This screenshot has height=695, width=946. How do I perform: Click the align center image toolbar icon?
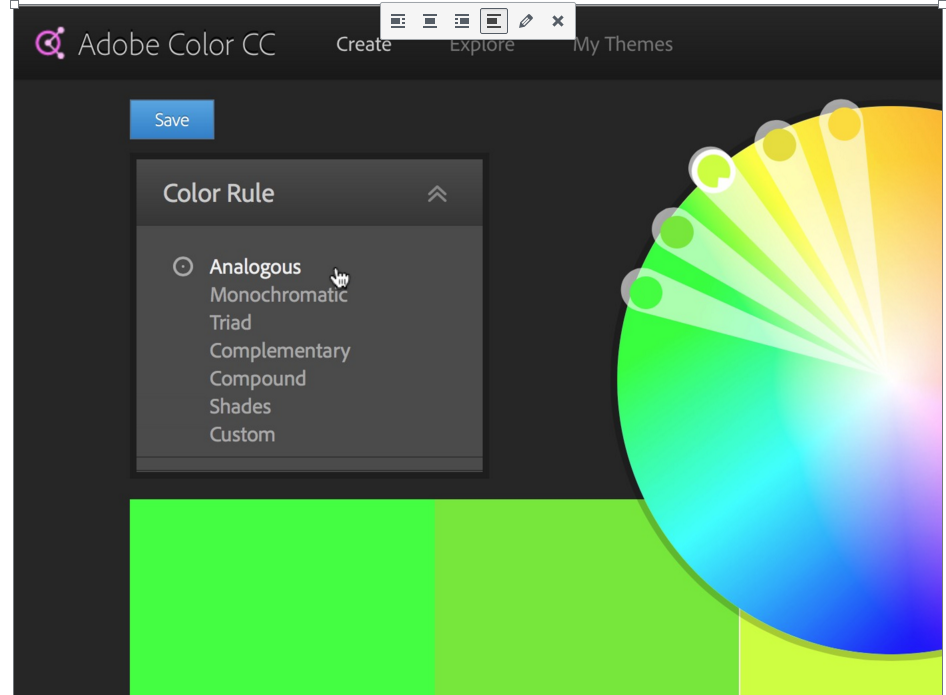(x=430, y=21)
